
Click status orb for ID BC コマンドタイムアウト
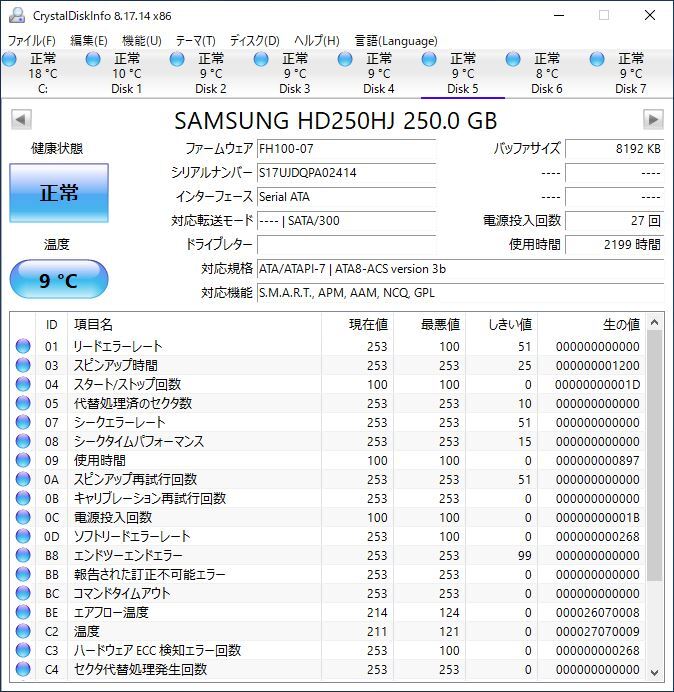[x=23, y=593]
